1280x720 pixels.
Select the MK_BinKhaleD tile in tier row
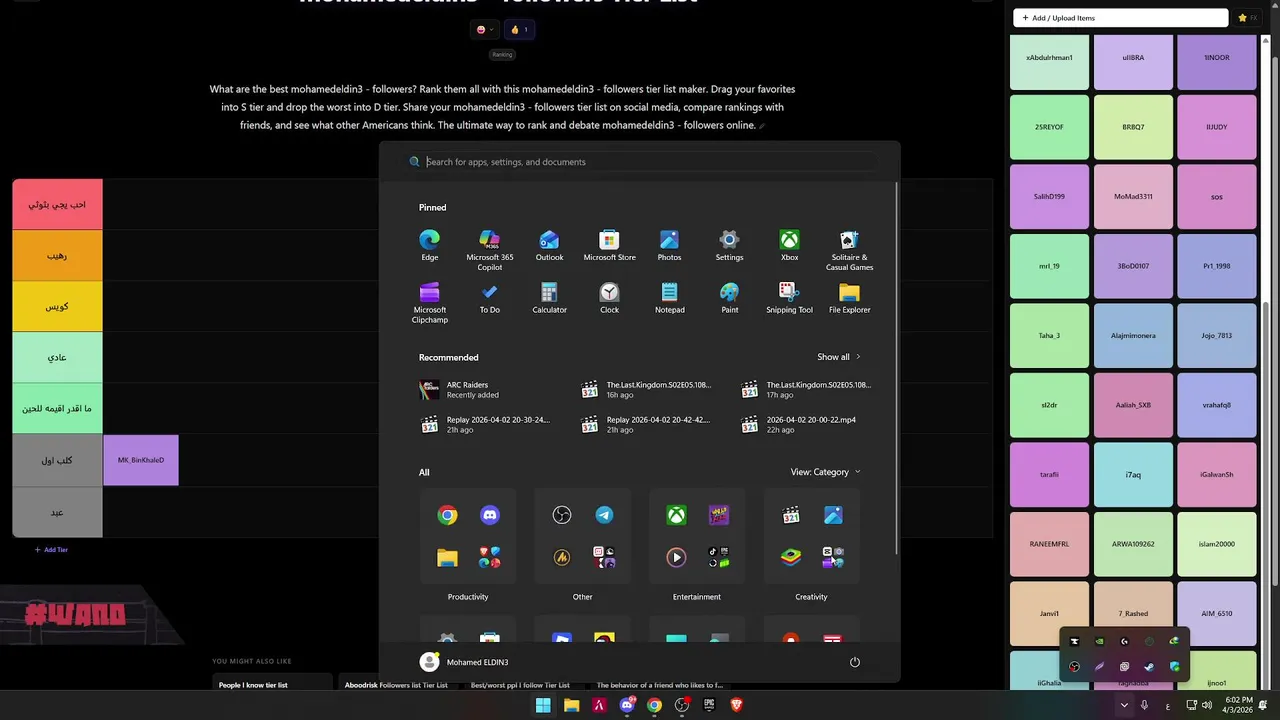tap(141, 460)
